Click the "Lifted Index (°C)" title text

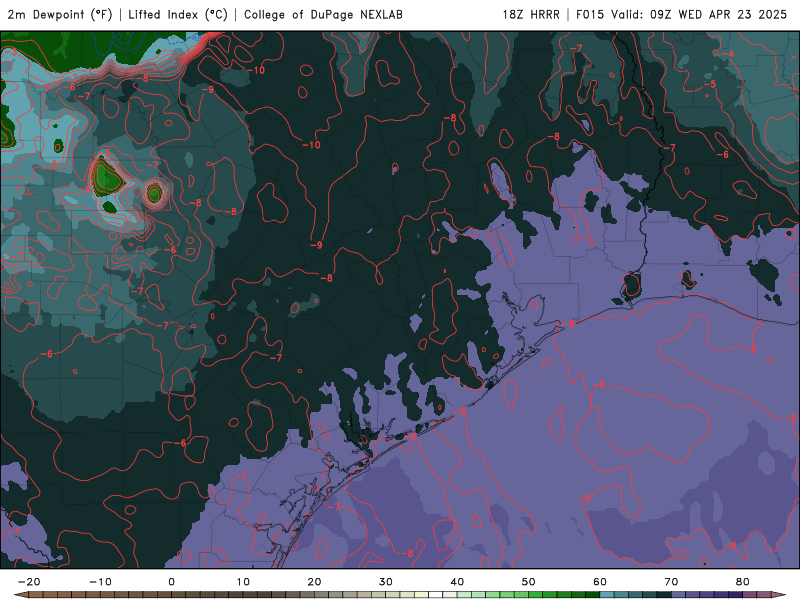[178, 15]
